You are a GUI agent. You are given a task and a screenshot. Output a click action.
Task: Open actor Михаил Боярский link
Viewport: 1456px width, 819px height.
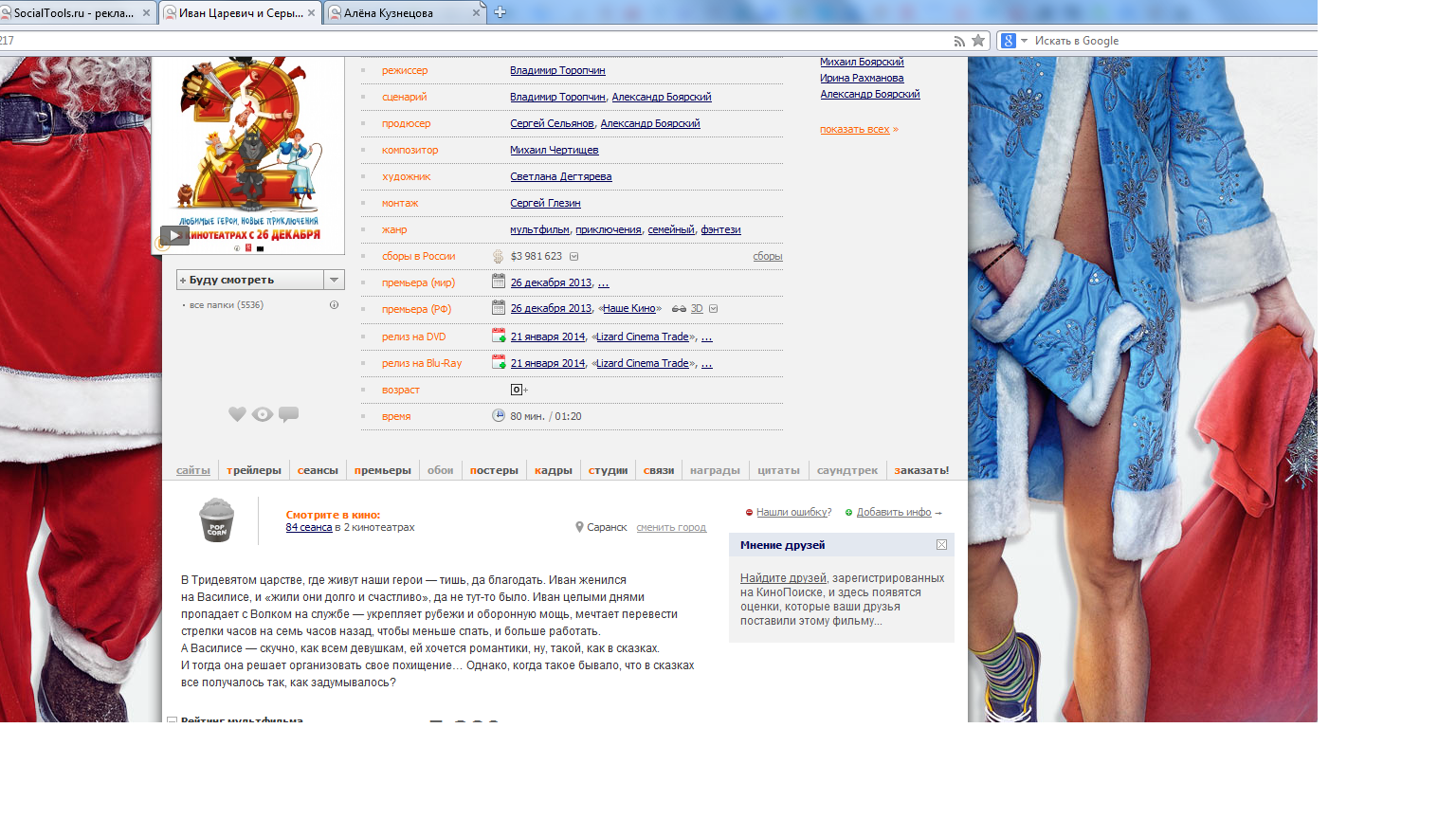click(x=862, y=62)
